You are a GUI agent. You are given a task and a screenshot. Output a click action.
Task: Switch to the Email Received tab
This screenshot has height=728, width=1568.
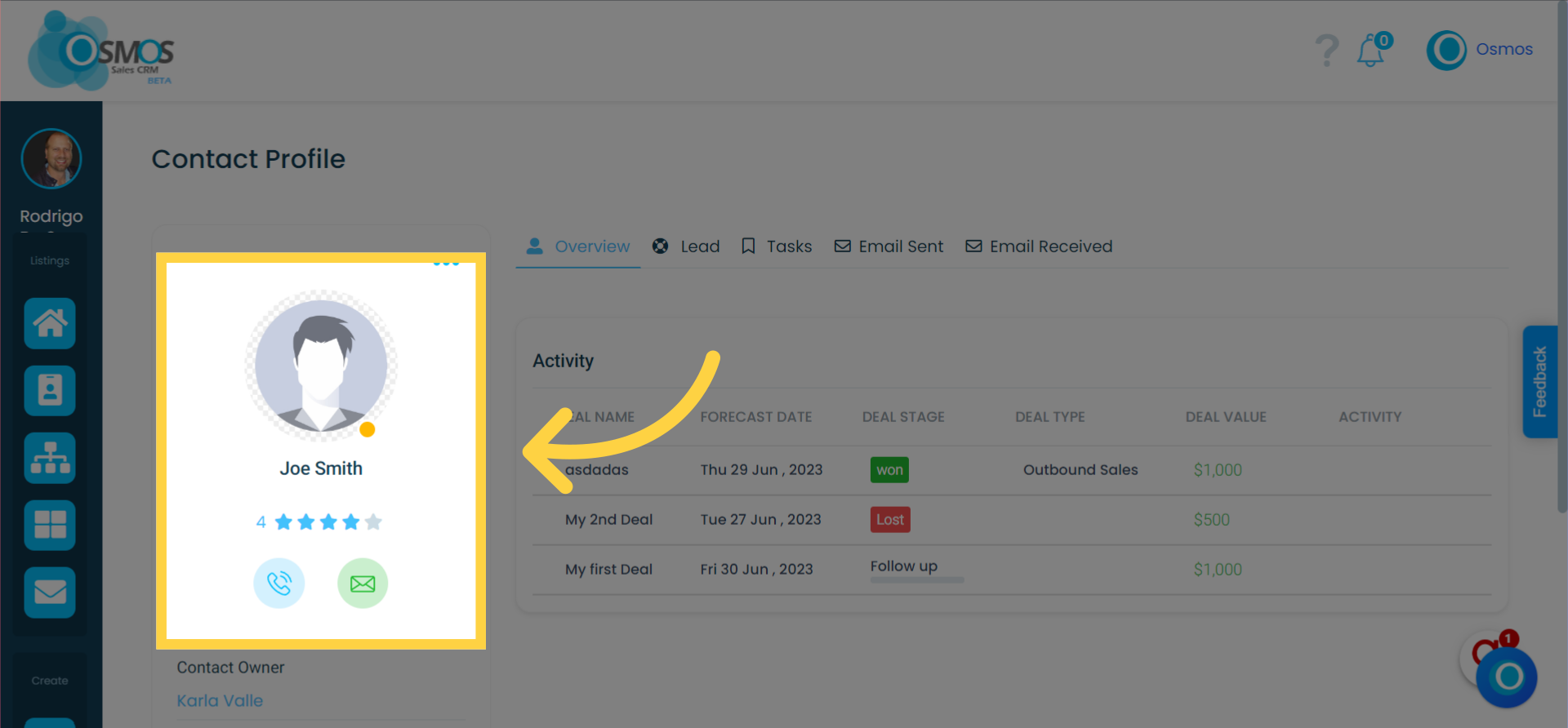pyautogui.click(x=1039, y=246)
